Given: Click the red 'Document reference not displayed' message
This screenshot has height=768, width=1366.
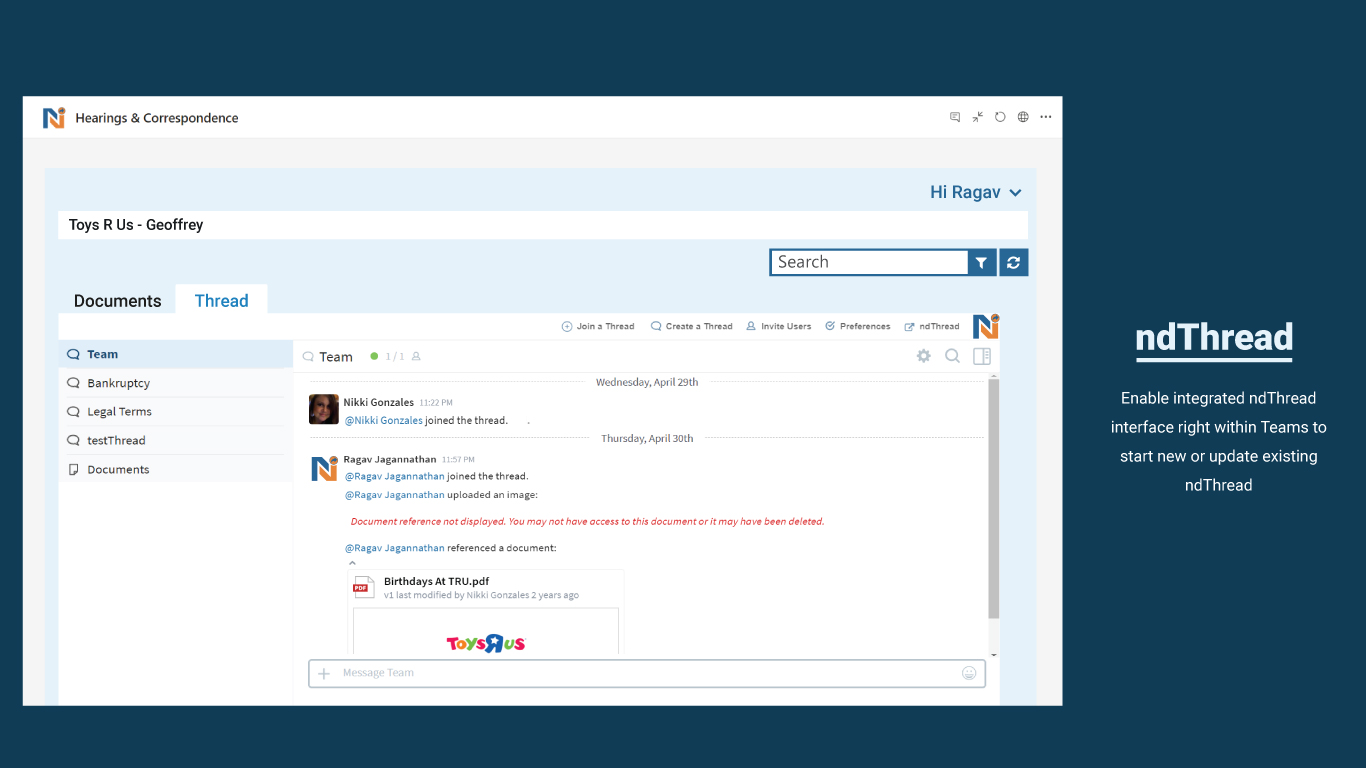Looking at the screenshot, I should (x=587, y=521).
